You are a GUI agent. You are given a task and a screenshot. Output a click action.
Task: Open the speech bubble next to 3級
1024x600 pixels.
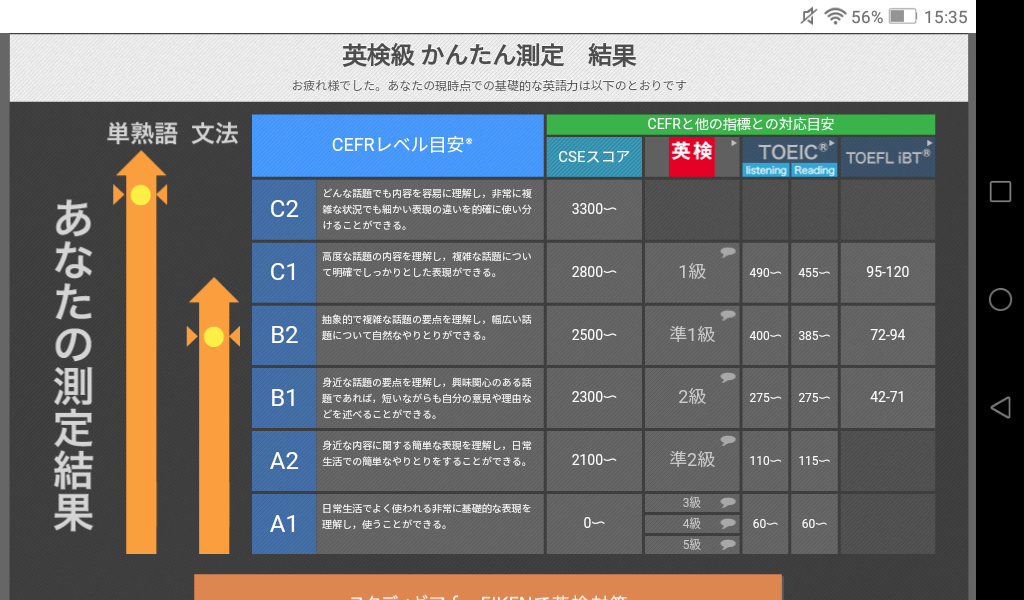click(727, 503)
